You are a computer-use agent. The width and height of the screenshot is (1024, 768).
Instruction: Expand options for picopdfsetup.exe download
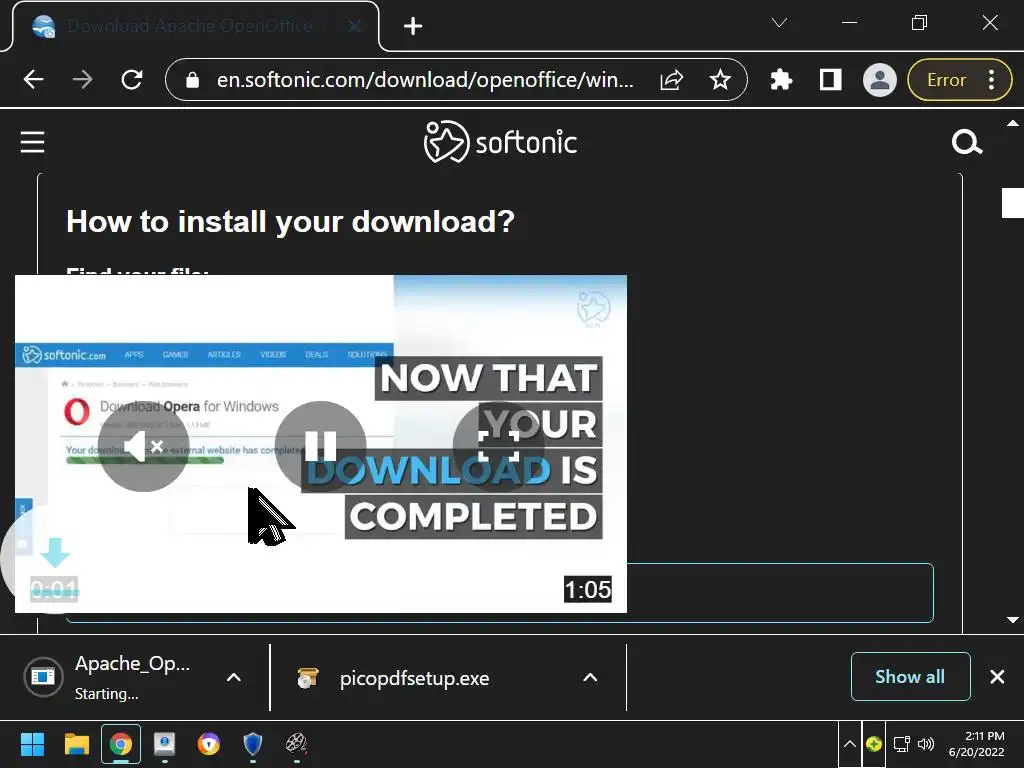pos(590,677)
